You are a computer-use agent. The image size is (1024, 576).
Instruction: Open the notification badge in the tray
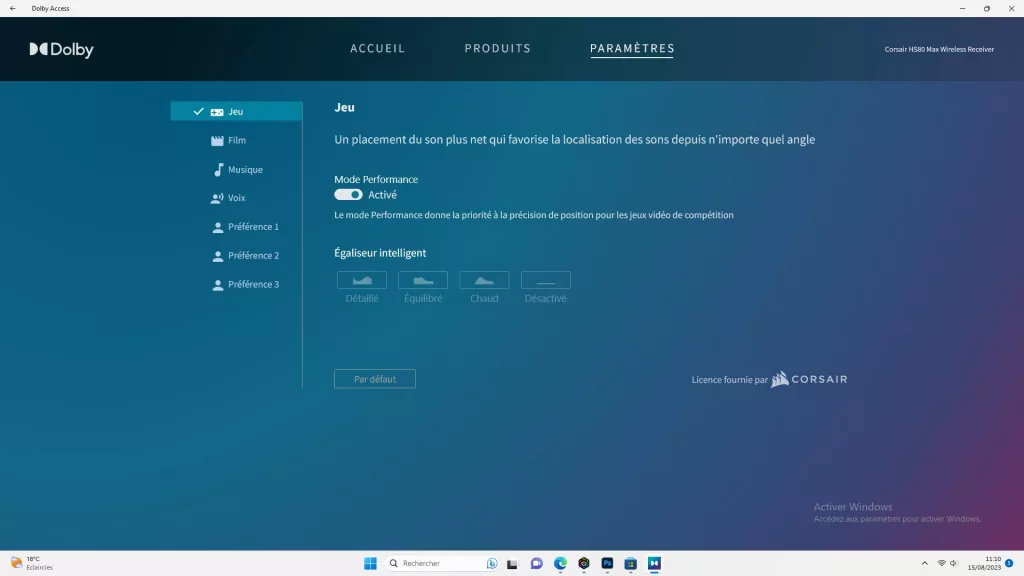(x=1010, y=563)
